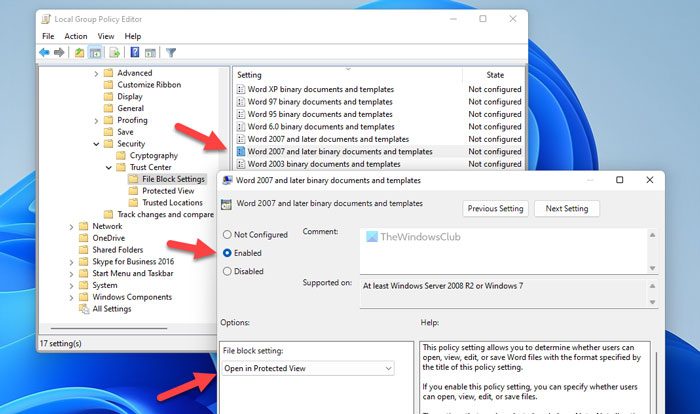Click policy icon beside Word 2003 binary documents
This screenshot has width=700, height=414.
click(x=241, y=164)
